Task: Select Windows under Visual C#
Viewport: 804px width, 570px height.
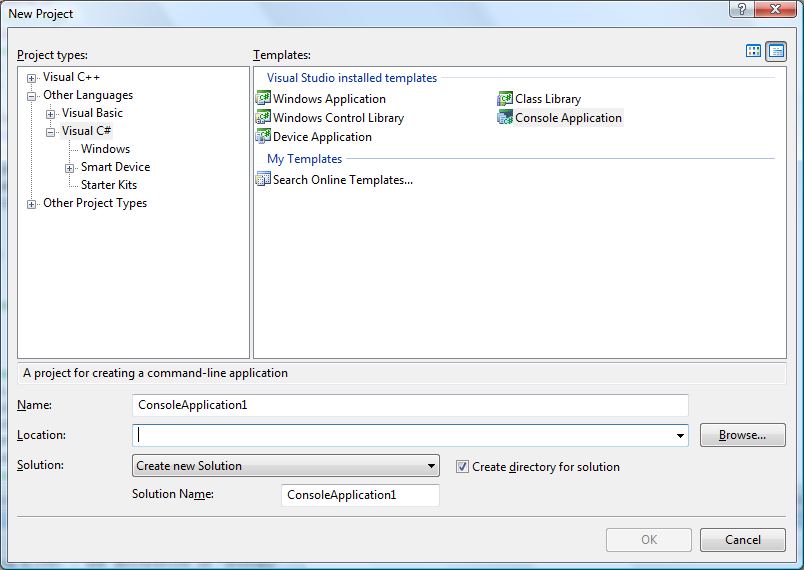Action: click(x=105, y=149)
